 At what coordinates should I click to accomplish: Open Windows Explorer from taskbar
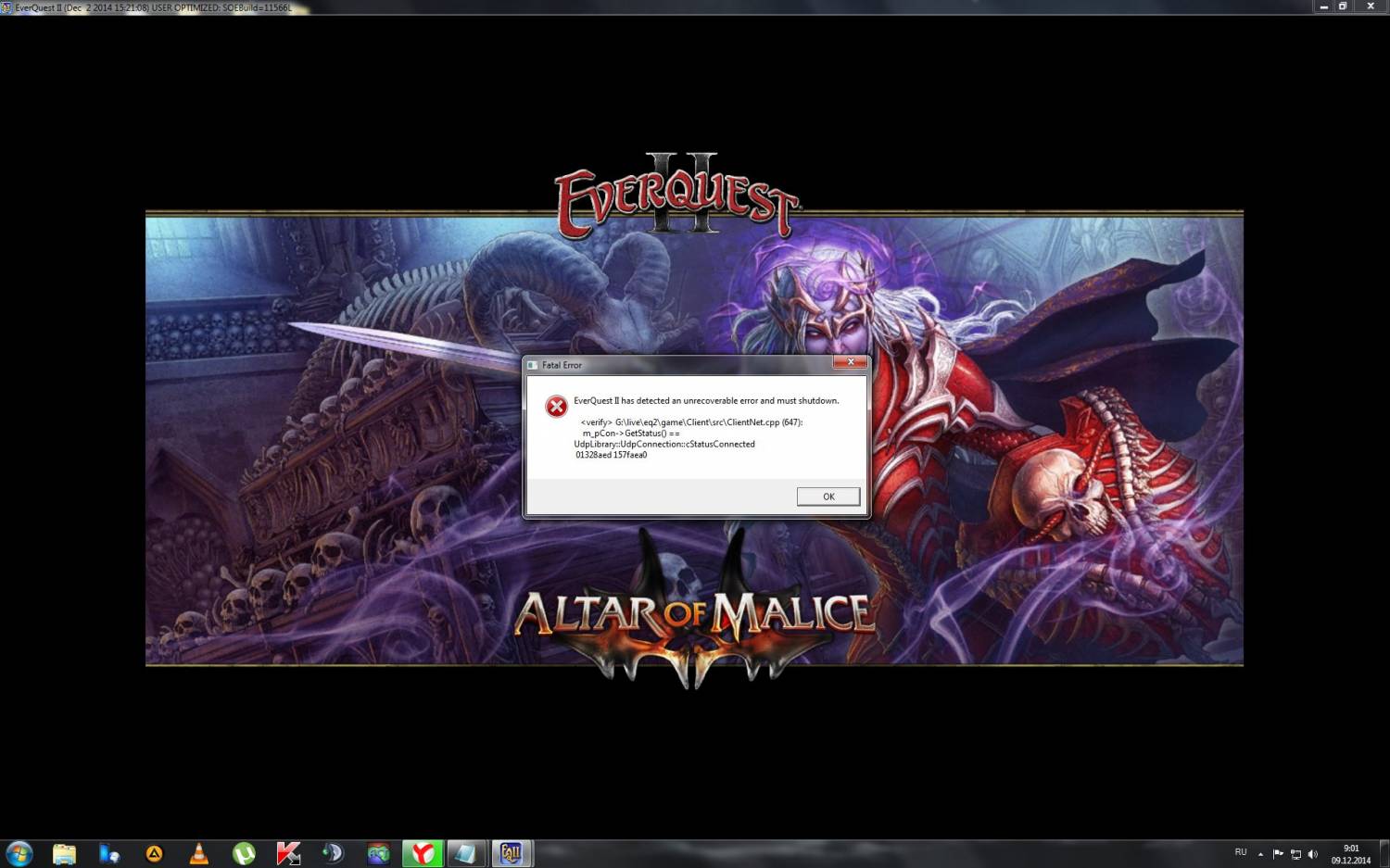point(64,853)
